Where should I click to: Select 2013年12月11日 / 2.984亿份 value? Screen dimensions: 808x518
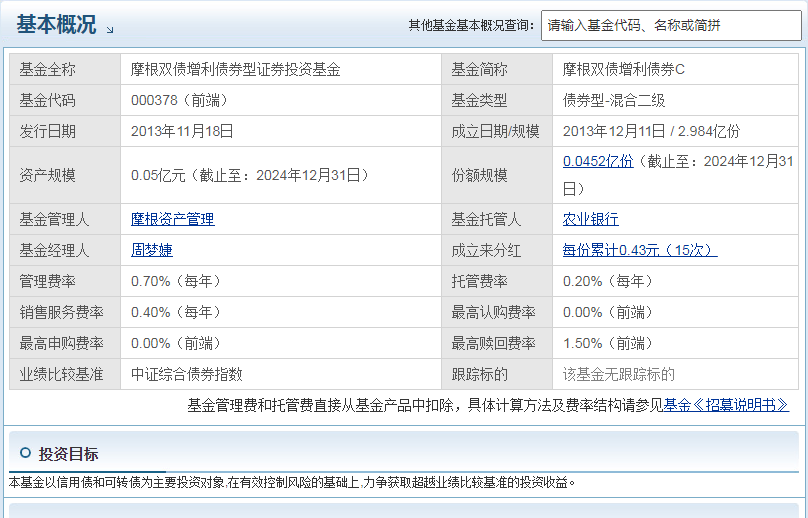[651, 131]
